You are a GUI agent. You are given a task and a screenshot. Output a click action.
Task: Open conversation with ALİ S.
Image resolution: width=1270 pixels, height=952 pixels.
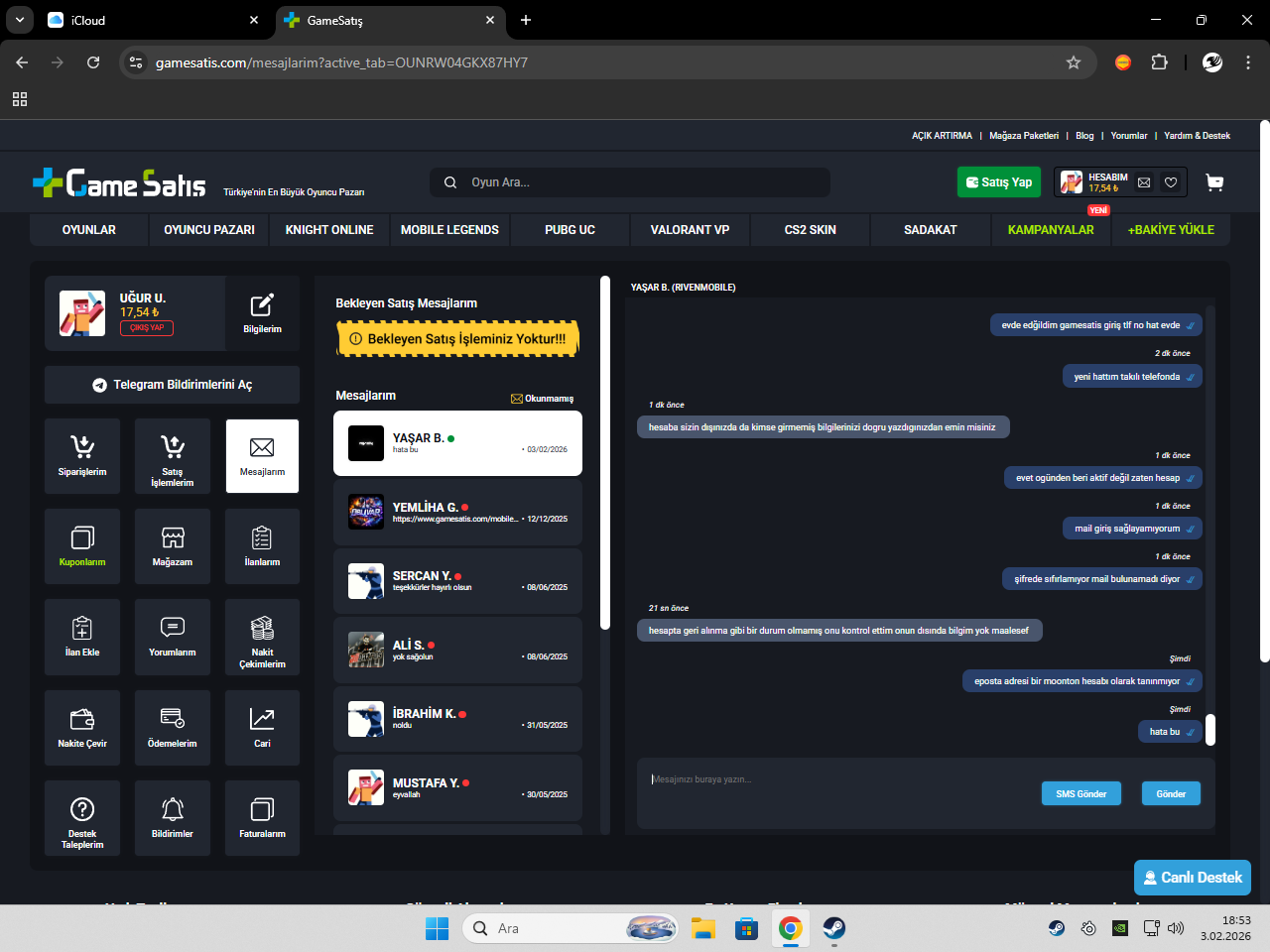457,651
